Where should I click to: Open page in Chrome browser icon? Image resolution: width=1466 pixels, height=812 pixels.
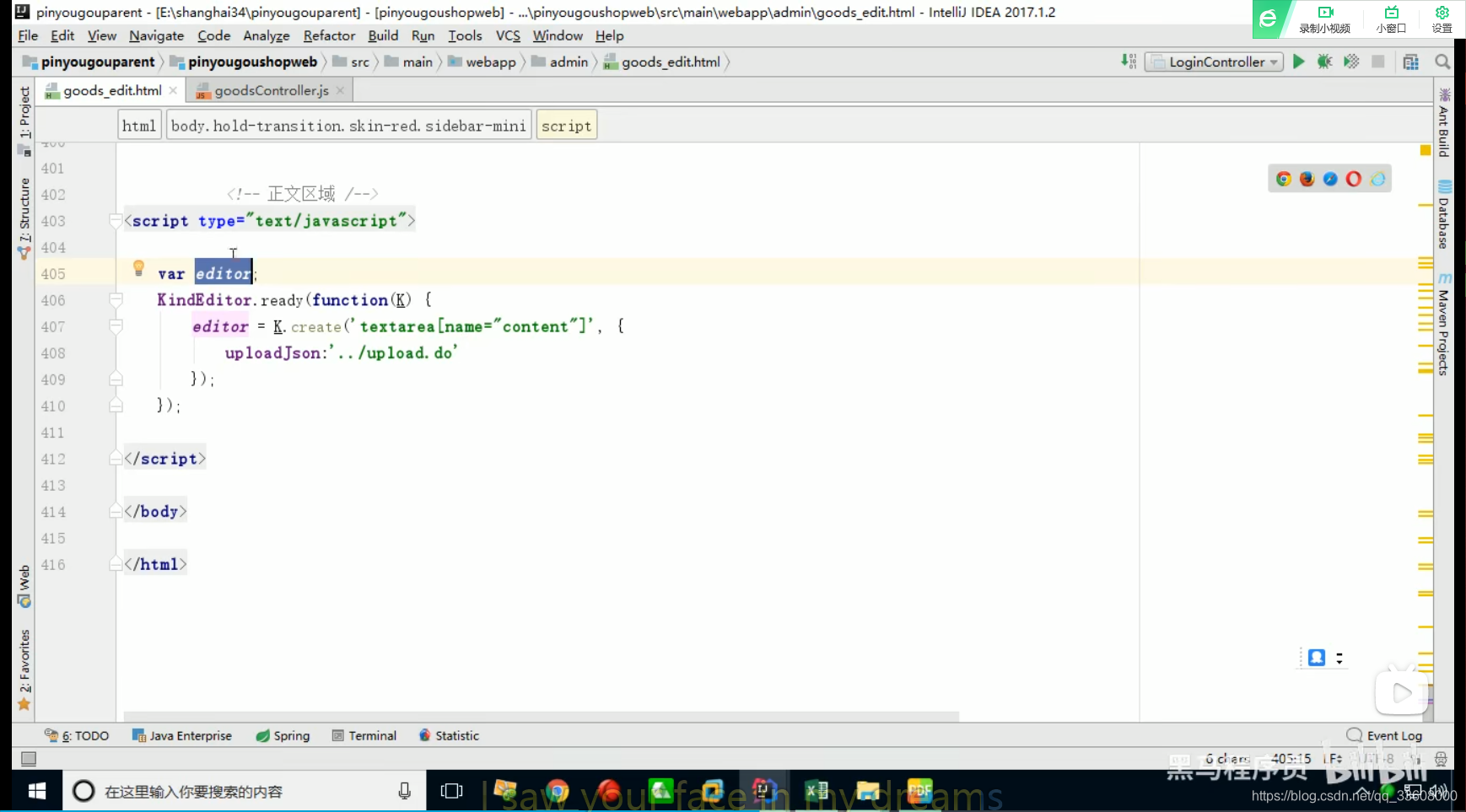click(x=1284, y=179)
